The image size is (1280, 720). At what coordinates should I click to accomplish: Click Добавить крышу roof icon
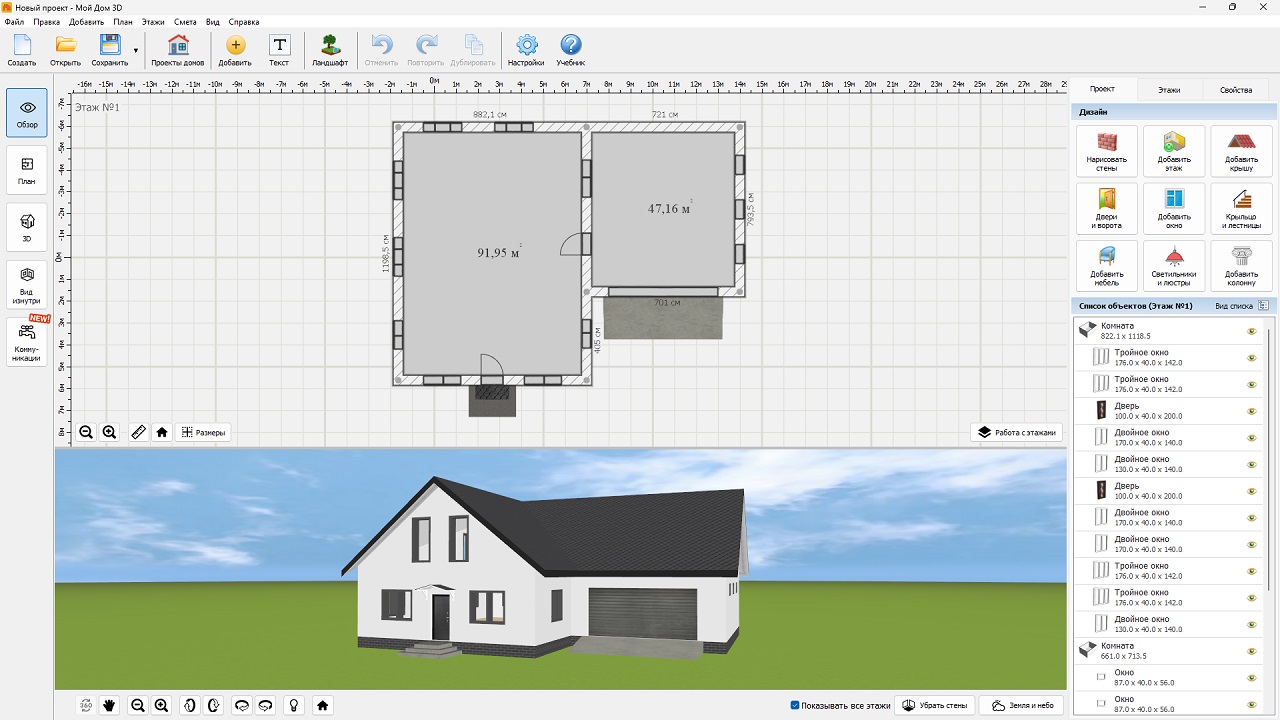click(1240, 151)
